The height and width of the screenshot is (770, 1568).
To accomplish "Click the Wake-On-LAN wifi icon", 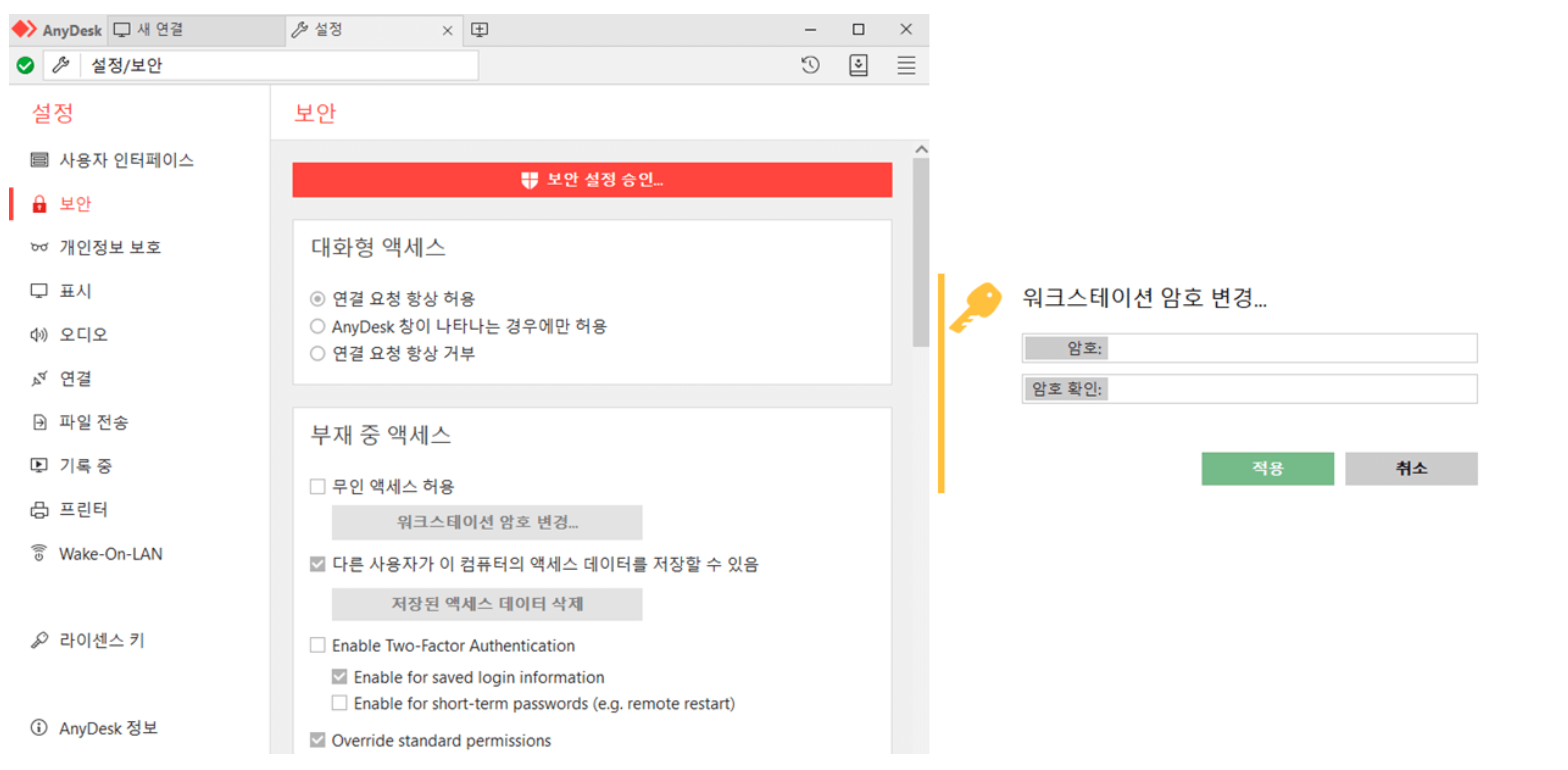I will pyautogui.click(x=39, y=553).
